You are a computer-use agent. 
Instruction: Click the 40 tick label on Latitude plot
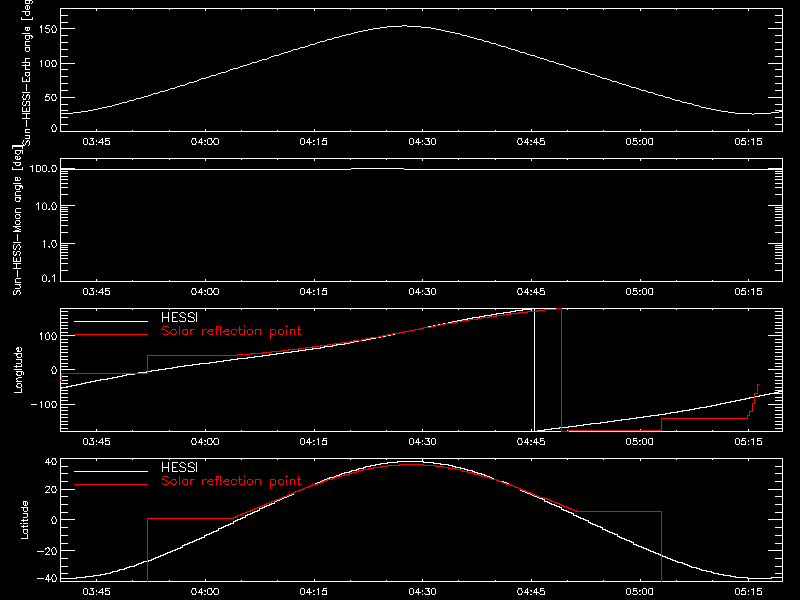[51, 462]
